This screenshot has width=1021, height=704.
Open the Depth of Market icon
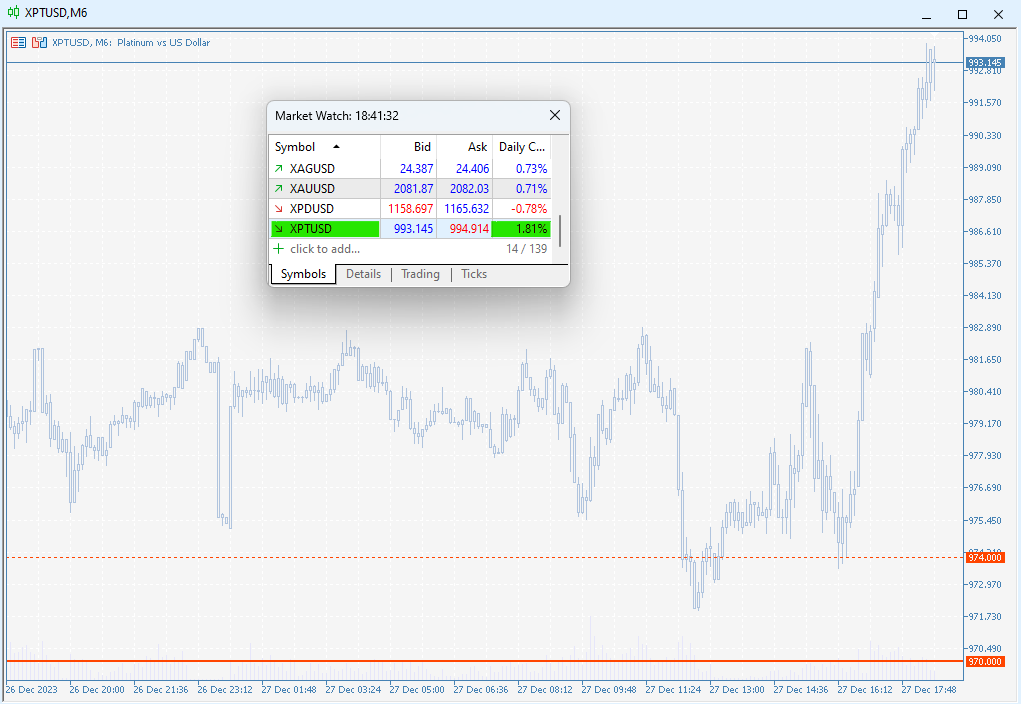tap(39, 42)
